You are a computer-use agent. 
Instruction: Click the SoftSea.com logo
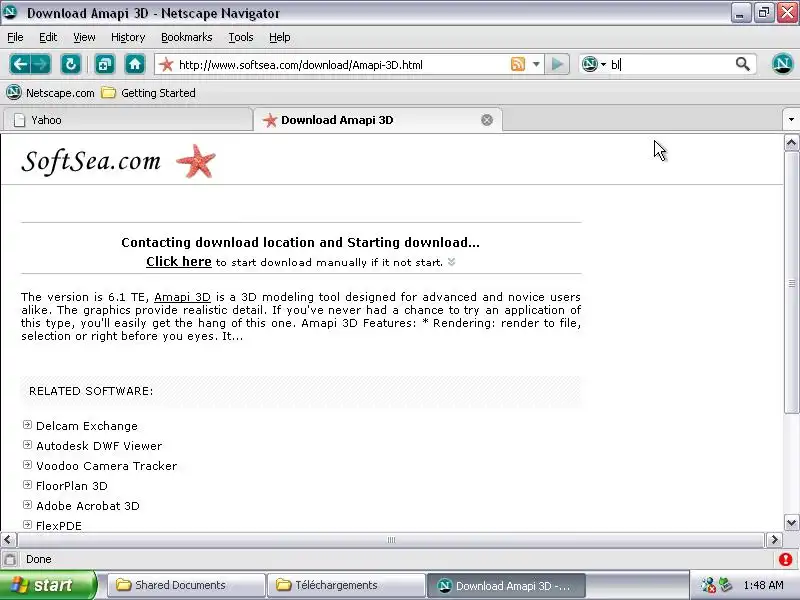click(x=91, y=161)
